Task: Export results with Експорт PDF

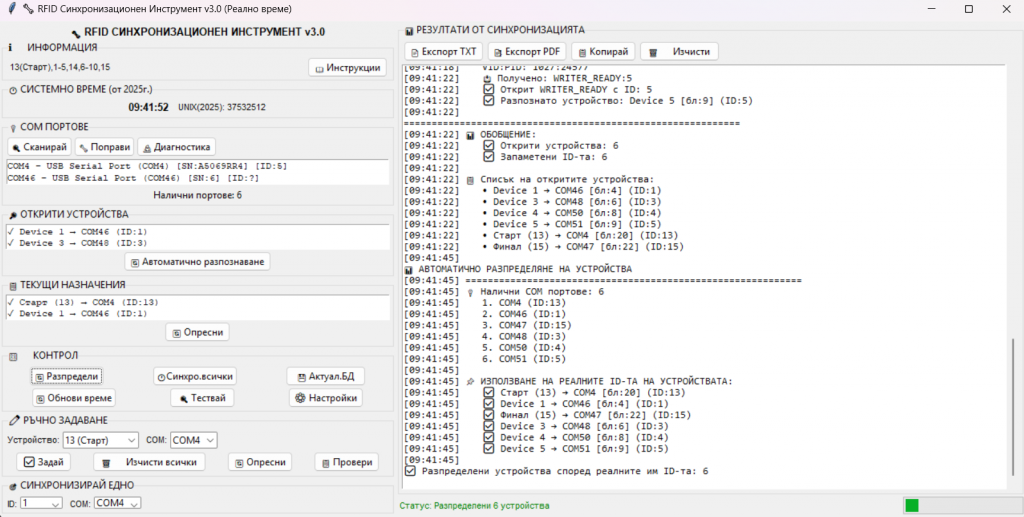Action: point(528,51)
